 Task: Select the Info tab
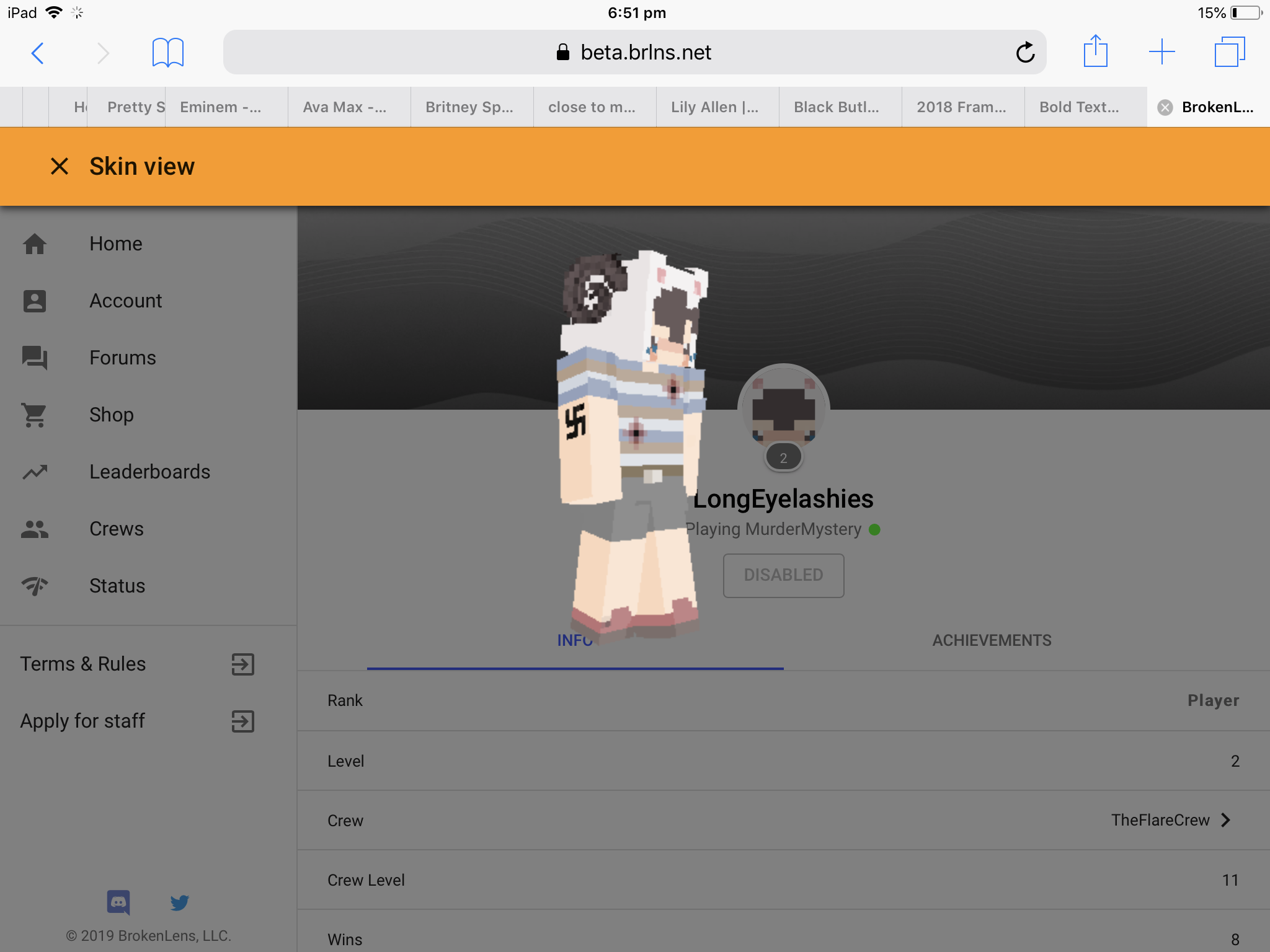point(575,640)
